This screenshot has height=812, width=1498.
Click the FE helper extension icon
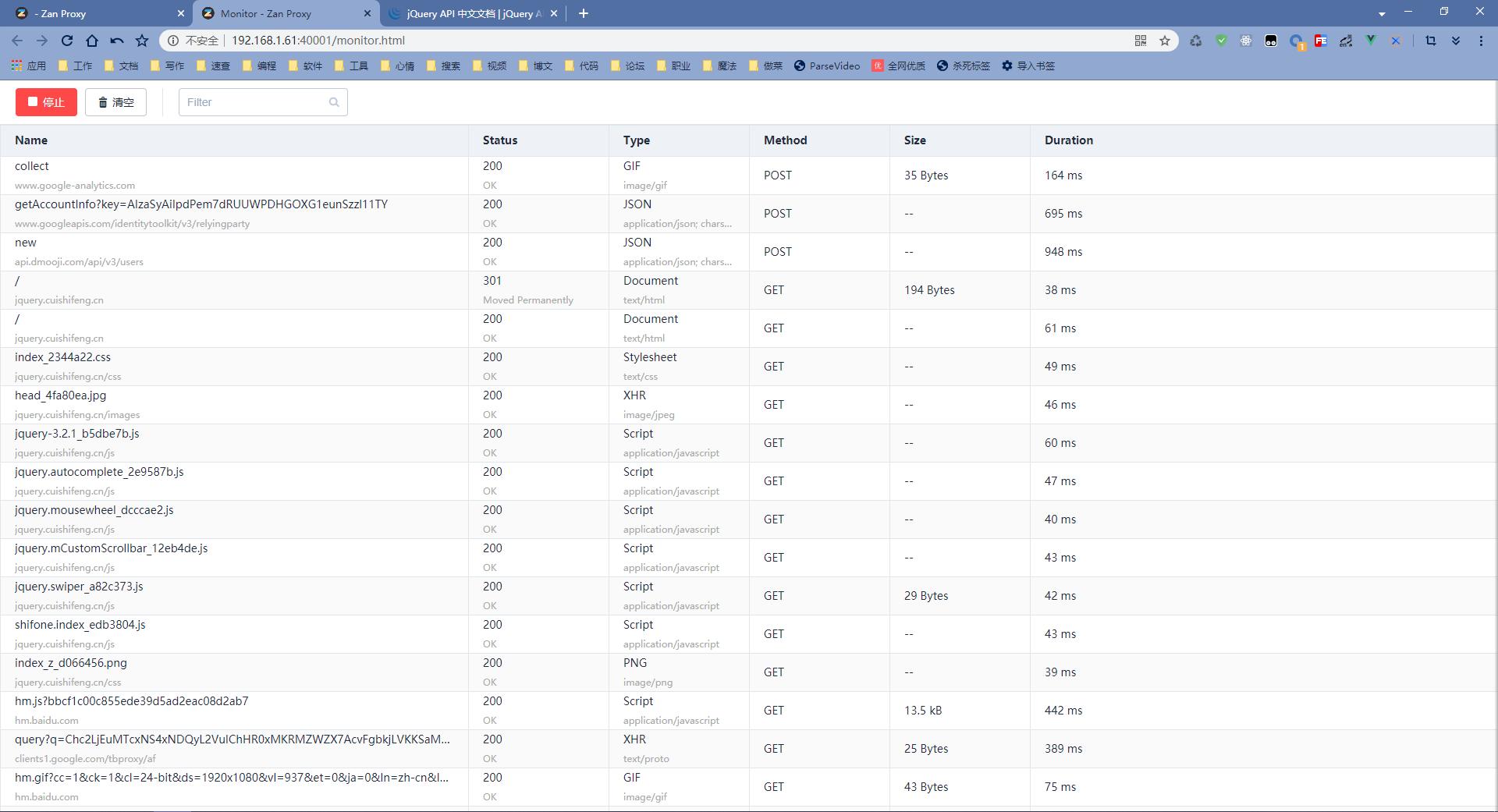coord(1321,41)
